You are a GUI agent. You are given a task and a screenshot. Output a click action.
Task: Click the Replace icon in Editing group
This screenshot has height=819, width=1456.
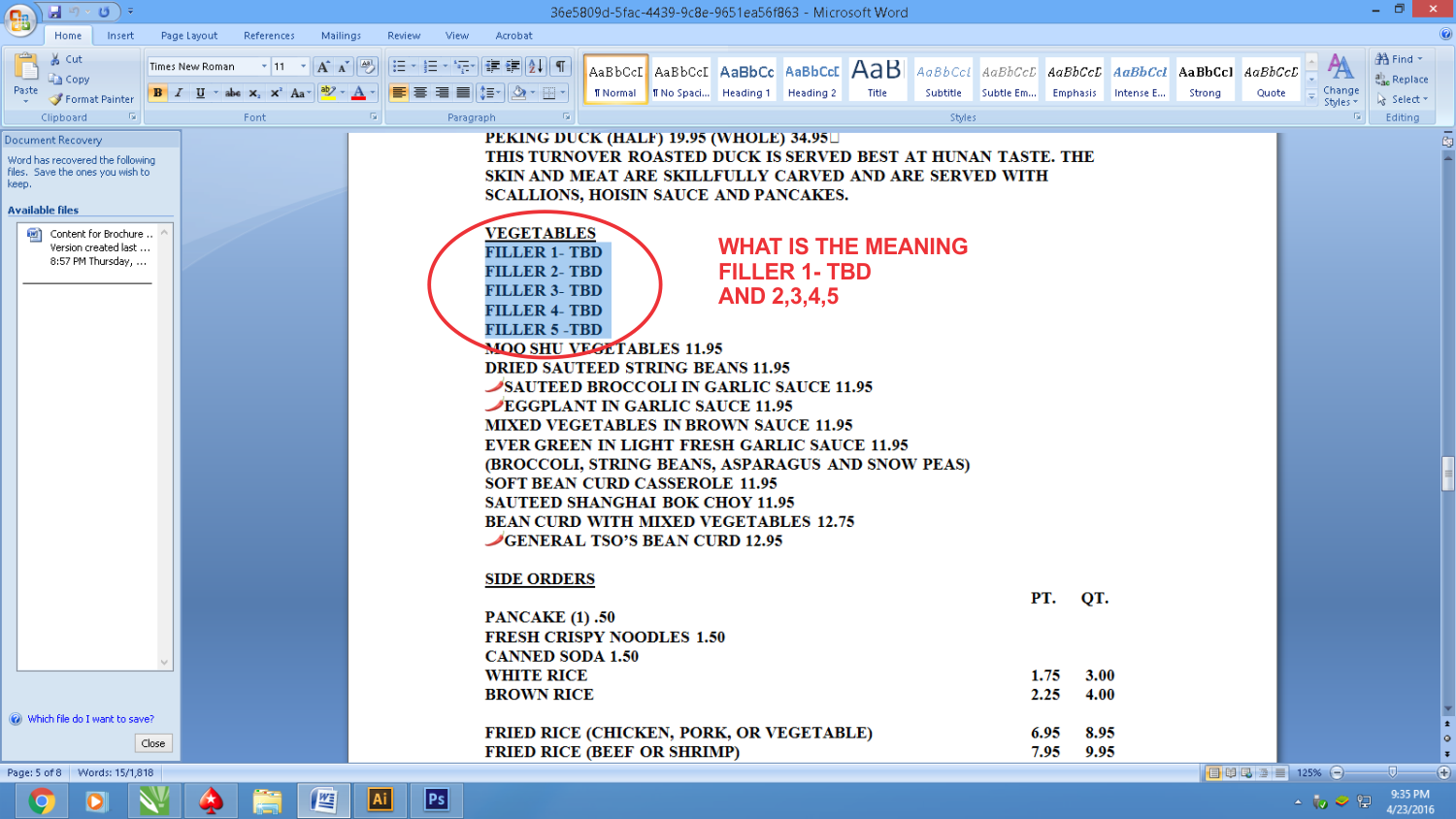1382,80
